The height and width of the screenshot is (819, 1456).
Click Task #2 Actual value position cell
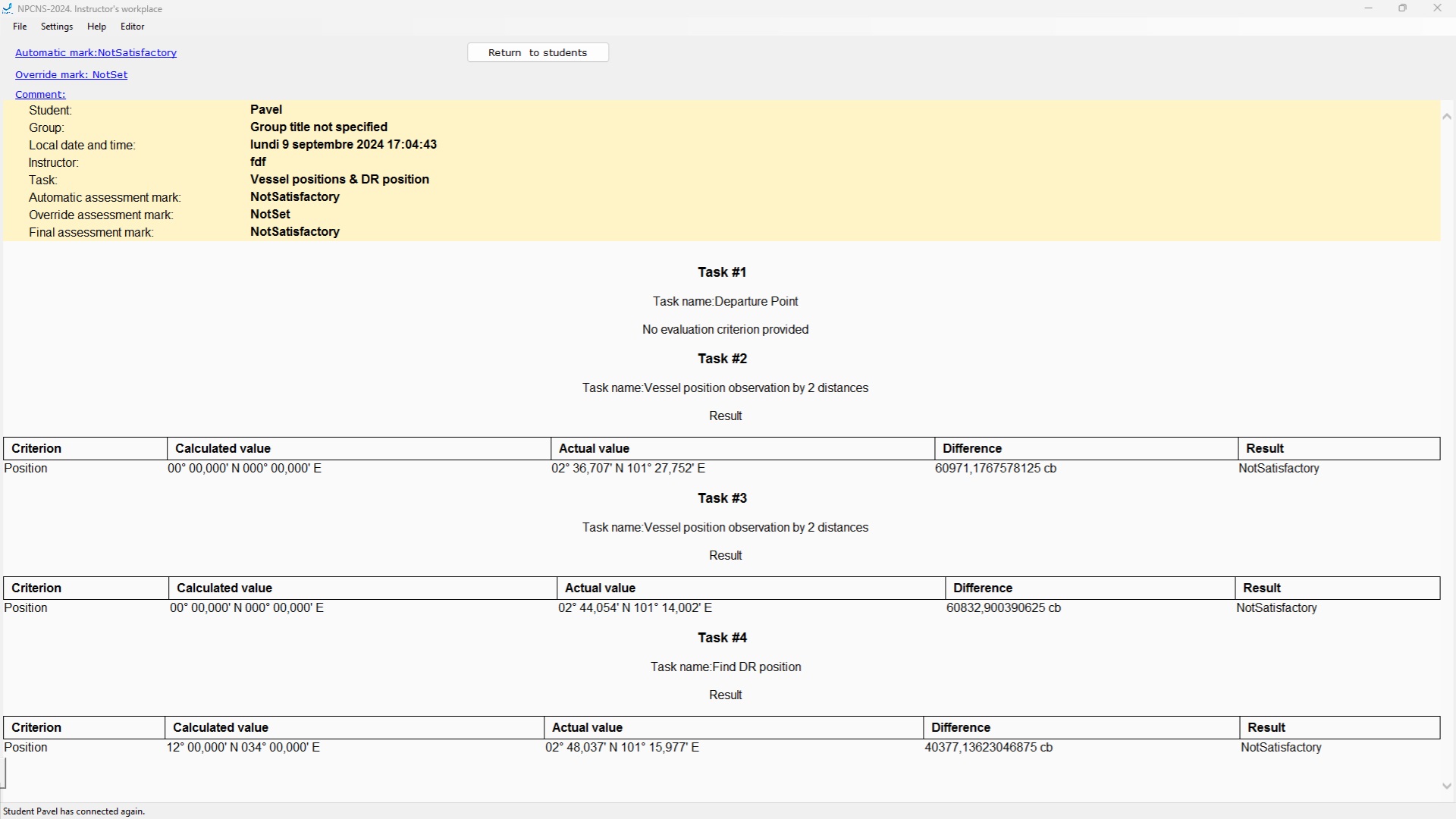(628, 469)
